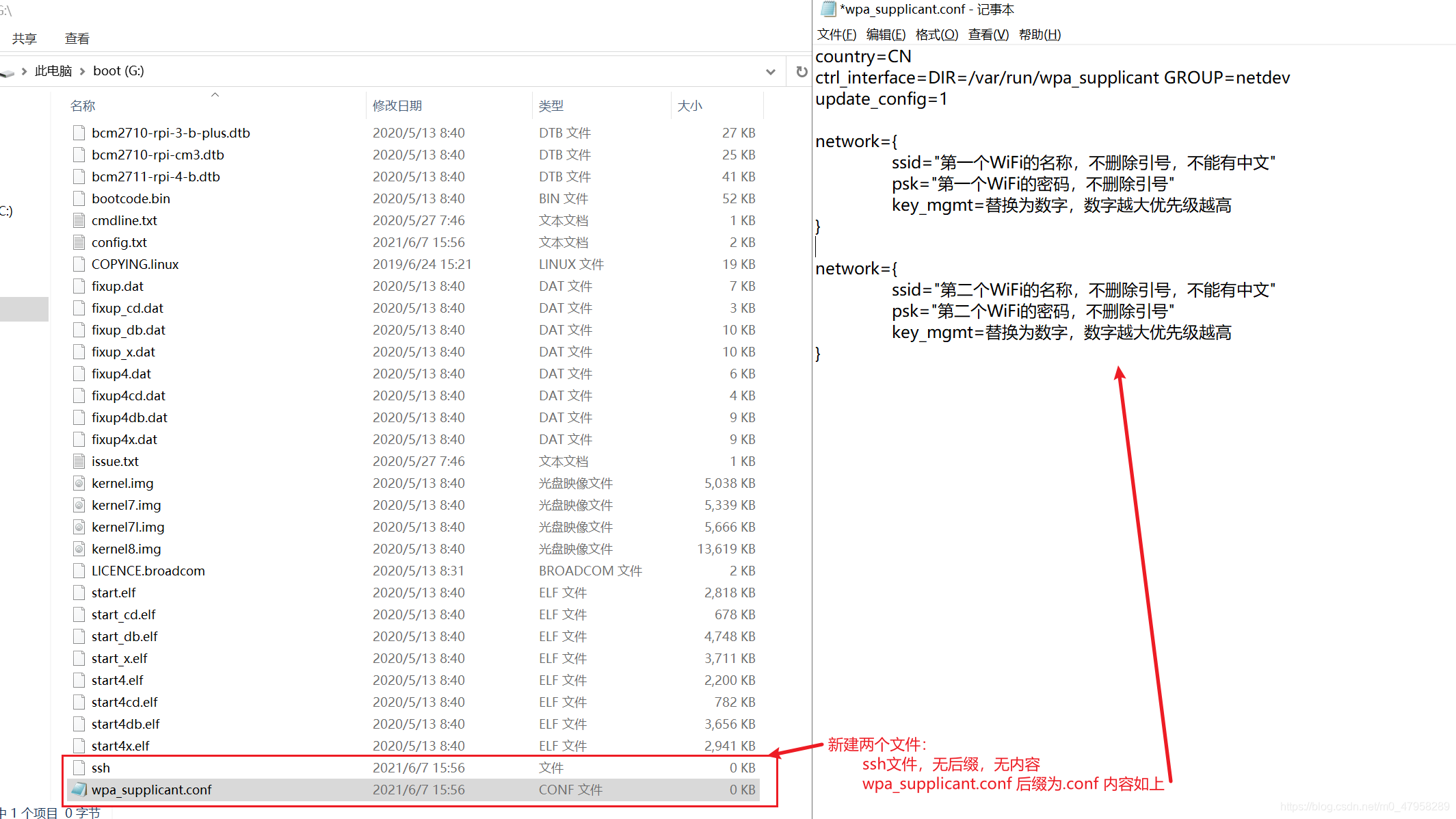Click the ssh file icon

tap(79, 768)
